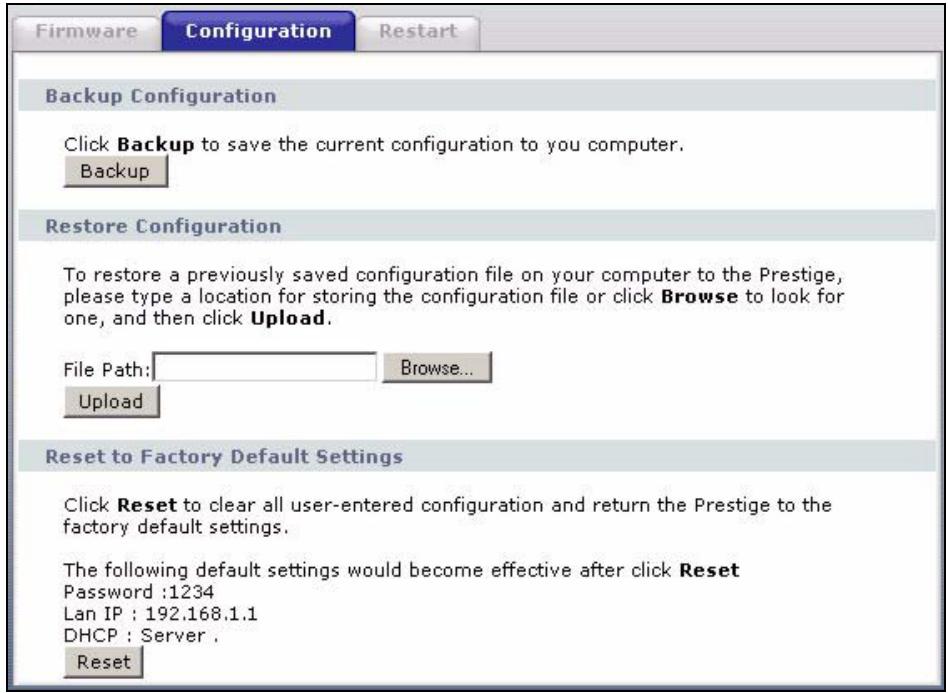Click the Restore Configuration heading
The height and width of the screenshot is (693, 948).
(163, 226)
